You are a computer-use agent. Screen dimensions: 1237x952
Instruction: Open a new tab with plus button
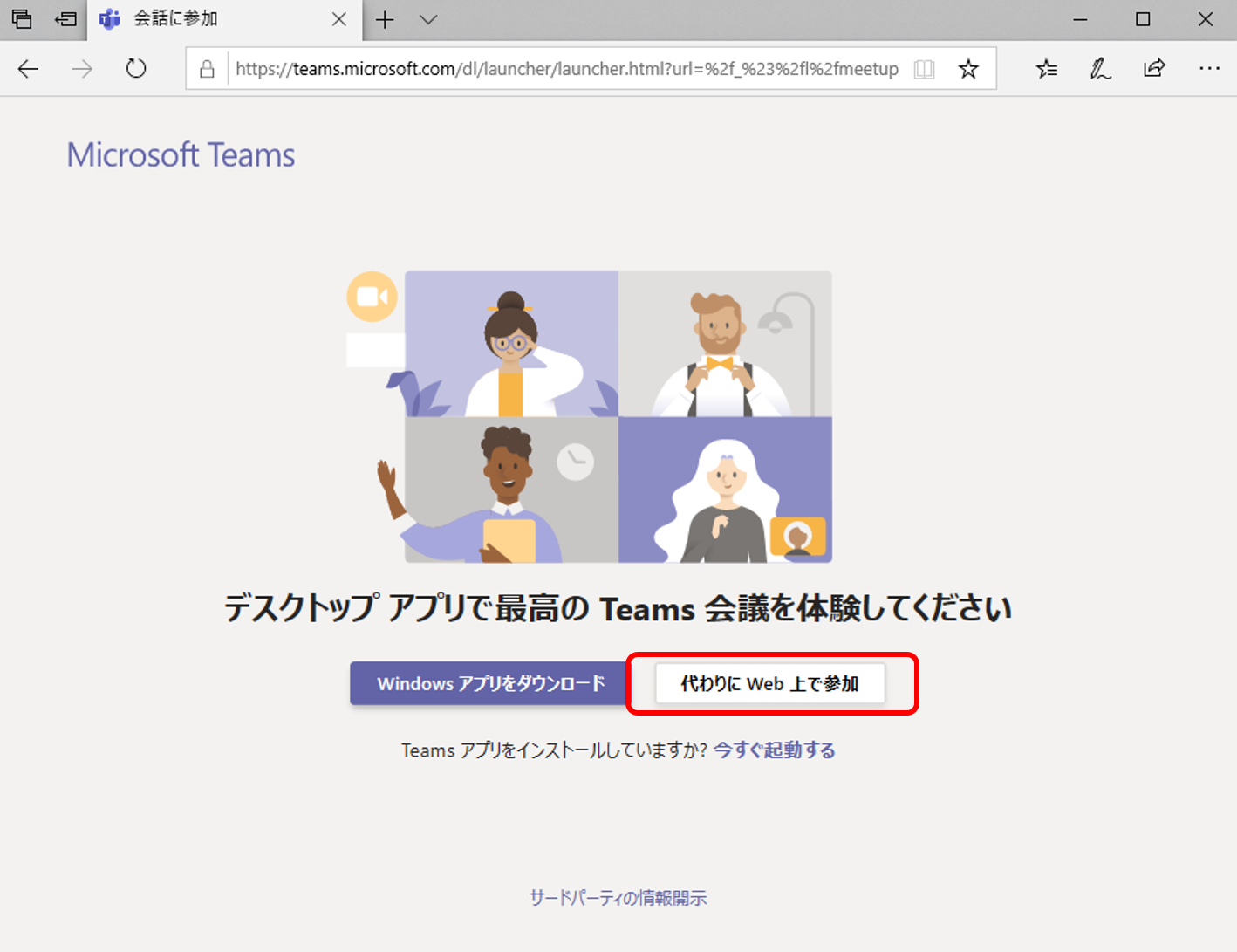[385, 19]
